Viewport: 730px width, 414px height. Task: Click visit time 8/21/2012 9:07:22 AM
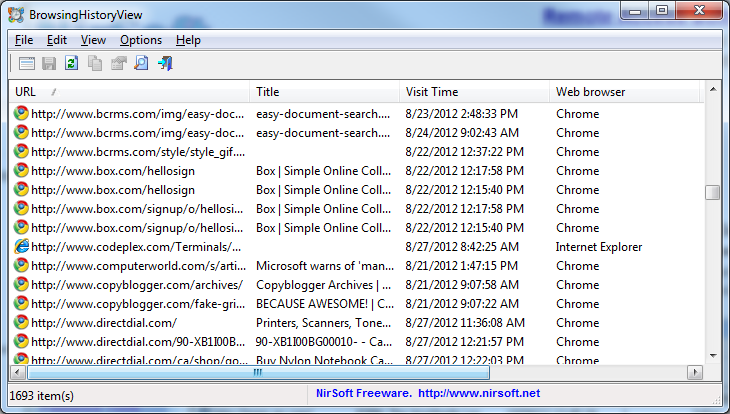[x=462, y=304]
